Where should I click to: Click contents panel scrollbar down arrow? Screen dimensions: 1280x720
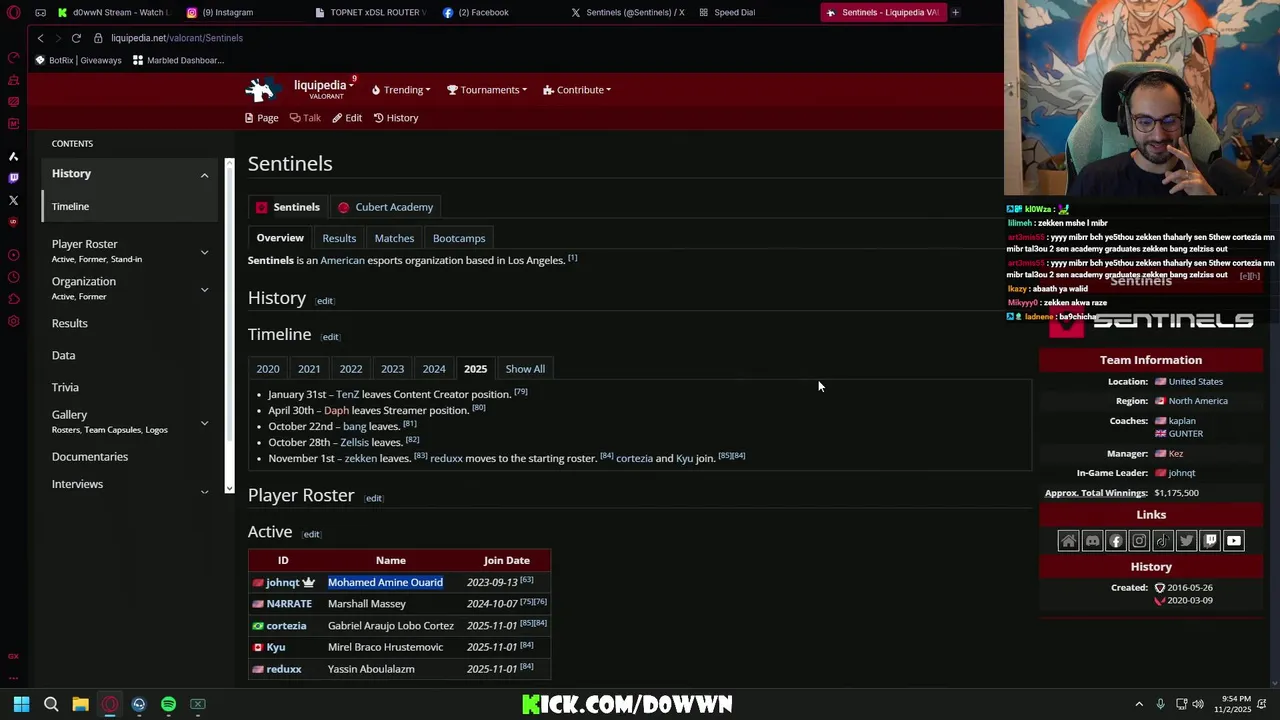tap(229, 489)
